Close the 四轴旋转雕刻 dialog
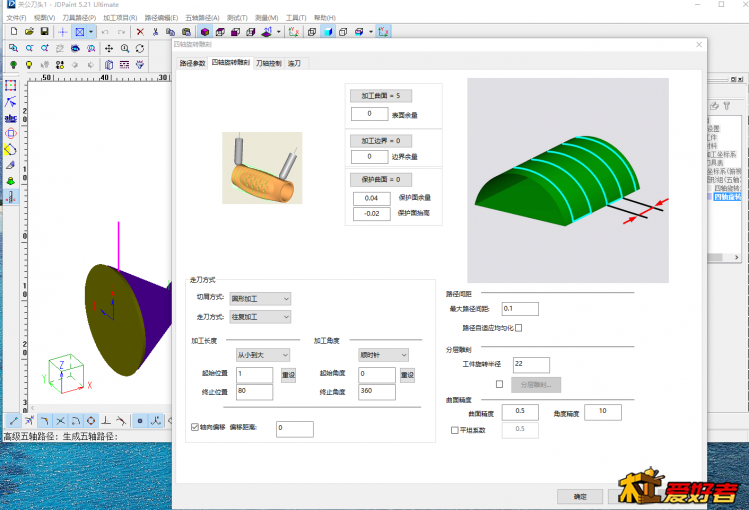Image resolution: width=749 pixels, height=510 pixels. pos(699,44)
